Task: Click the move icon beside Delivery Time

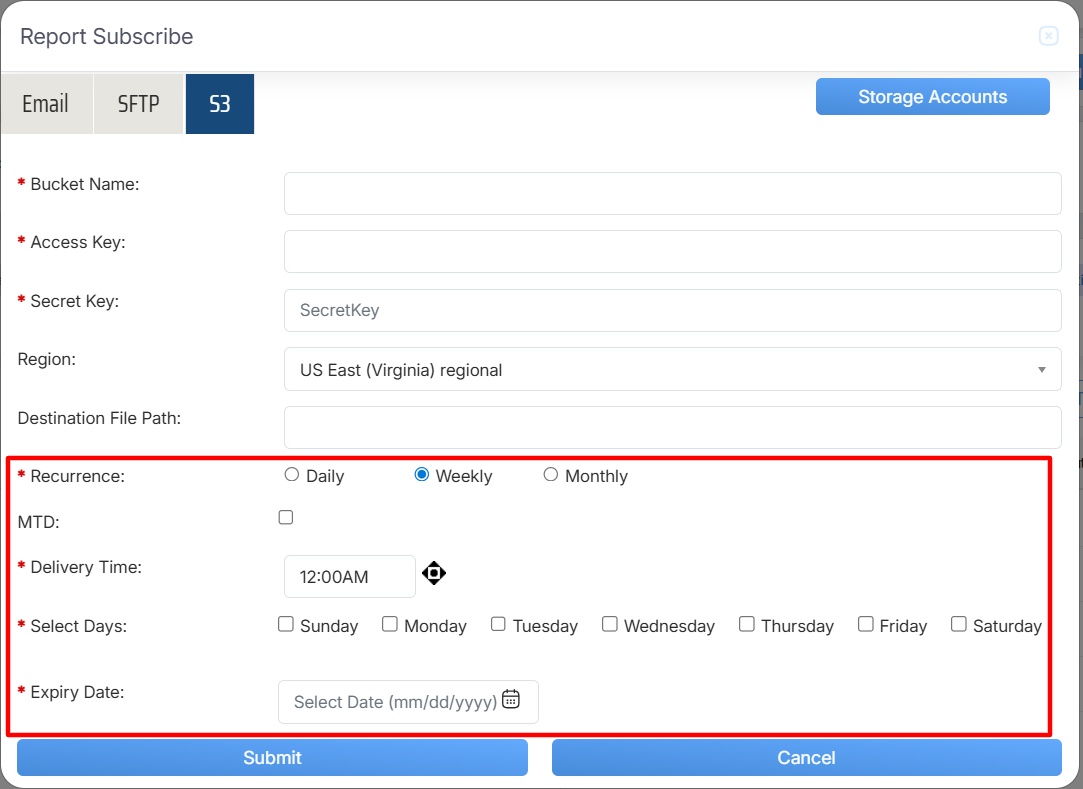Action: (x=434, y=573)
